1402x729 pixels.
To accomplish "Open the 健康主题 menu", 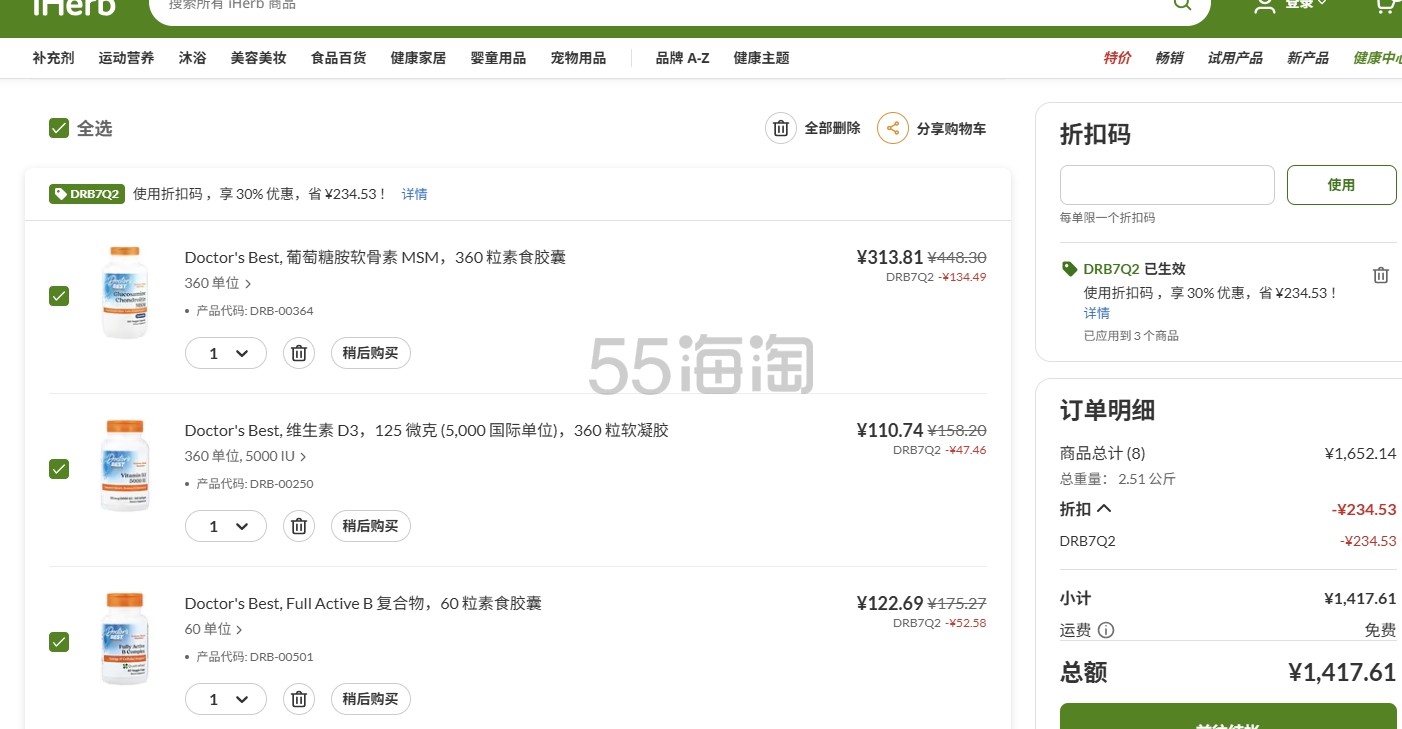I will click(761, 58).
